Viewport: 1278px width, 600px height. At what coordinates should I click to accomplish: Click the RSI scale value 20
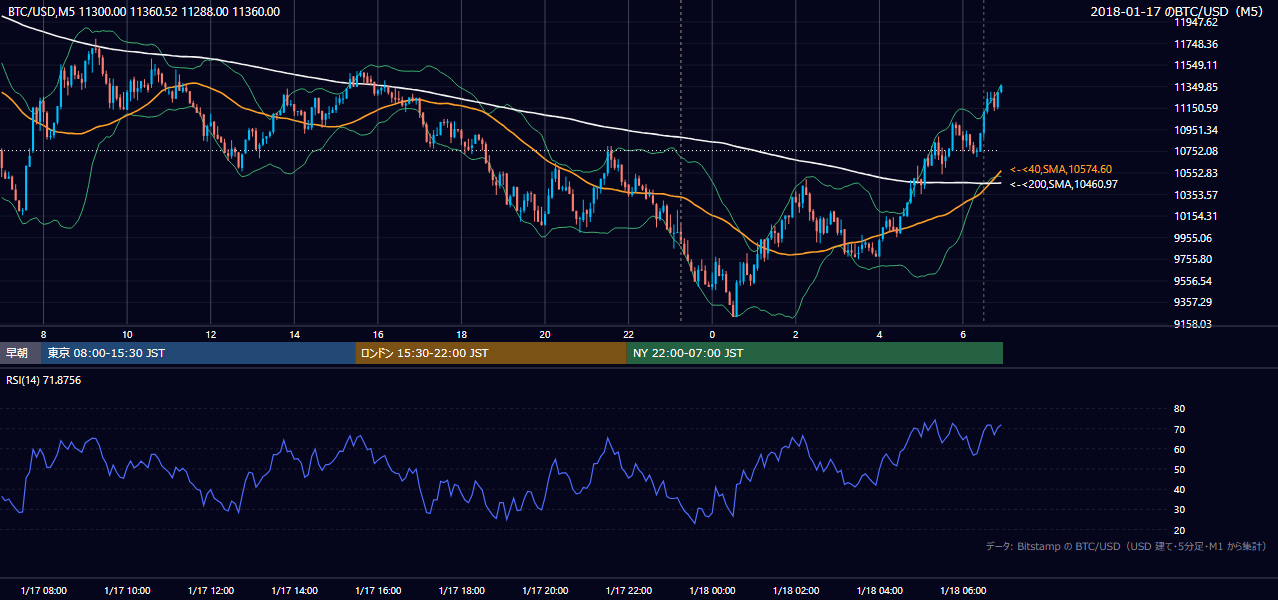pos(1179,530)
